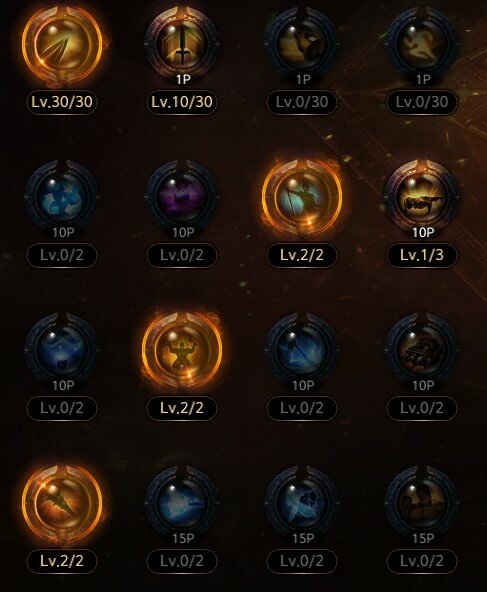Select the dim archer skill costing 15P
Screen dimensions: 487x592
(x=422, y=504)
